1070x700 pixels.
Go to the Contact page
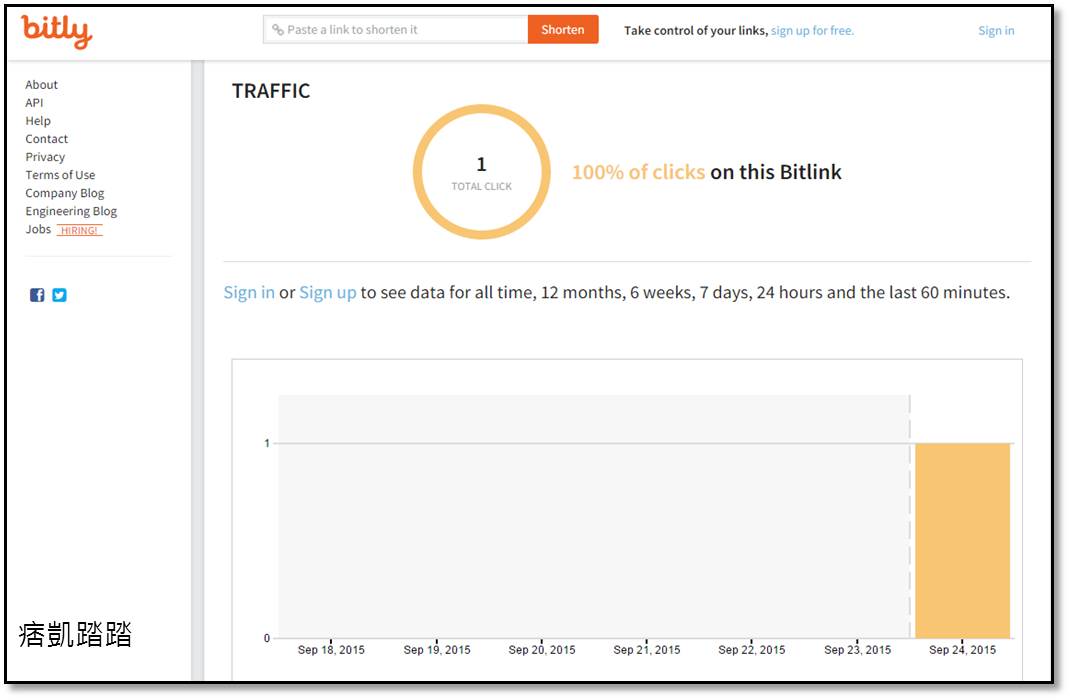(x=46, y=138)
